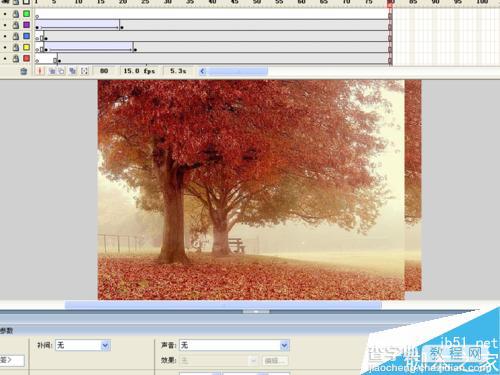Click the current frame value 80

point(104,71)
